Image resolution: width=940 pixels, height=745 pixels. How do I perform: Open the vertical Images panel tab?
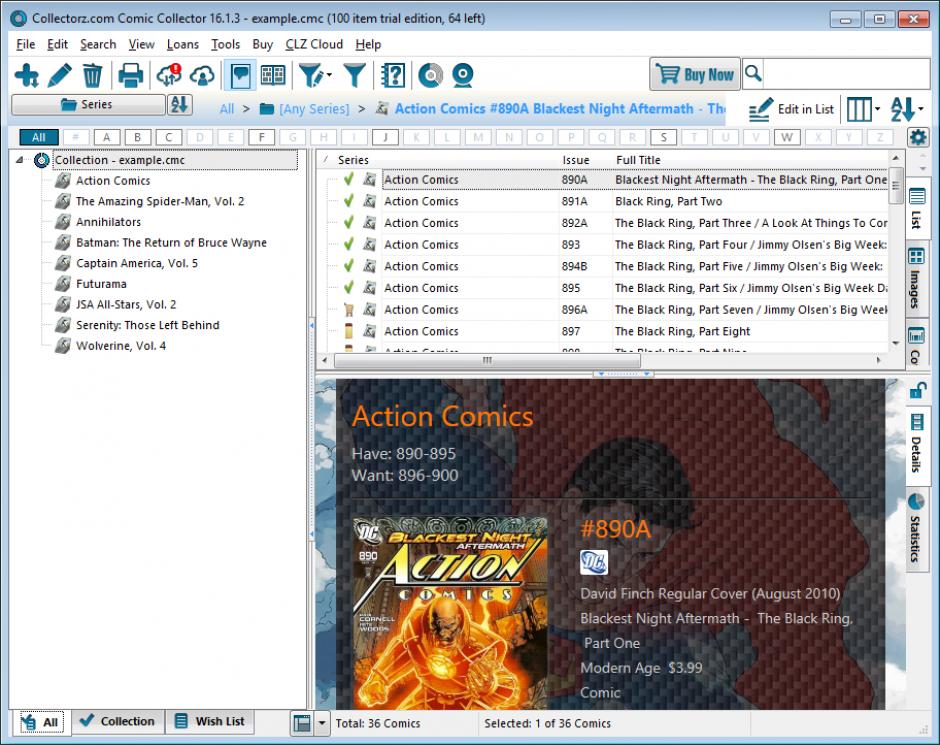(x=916, y=279)
